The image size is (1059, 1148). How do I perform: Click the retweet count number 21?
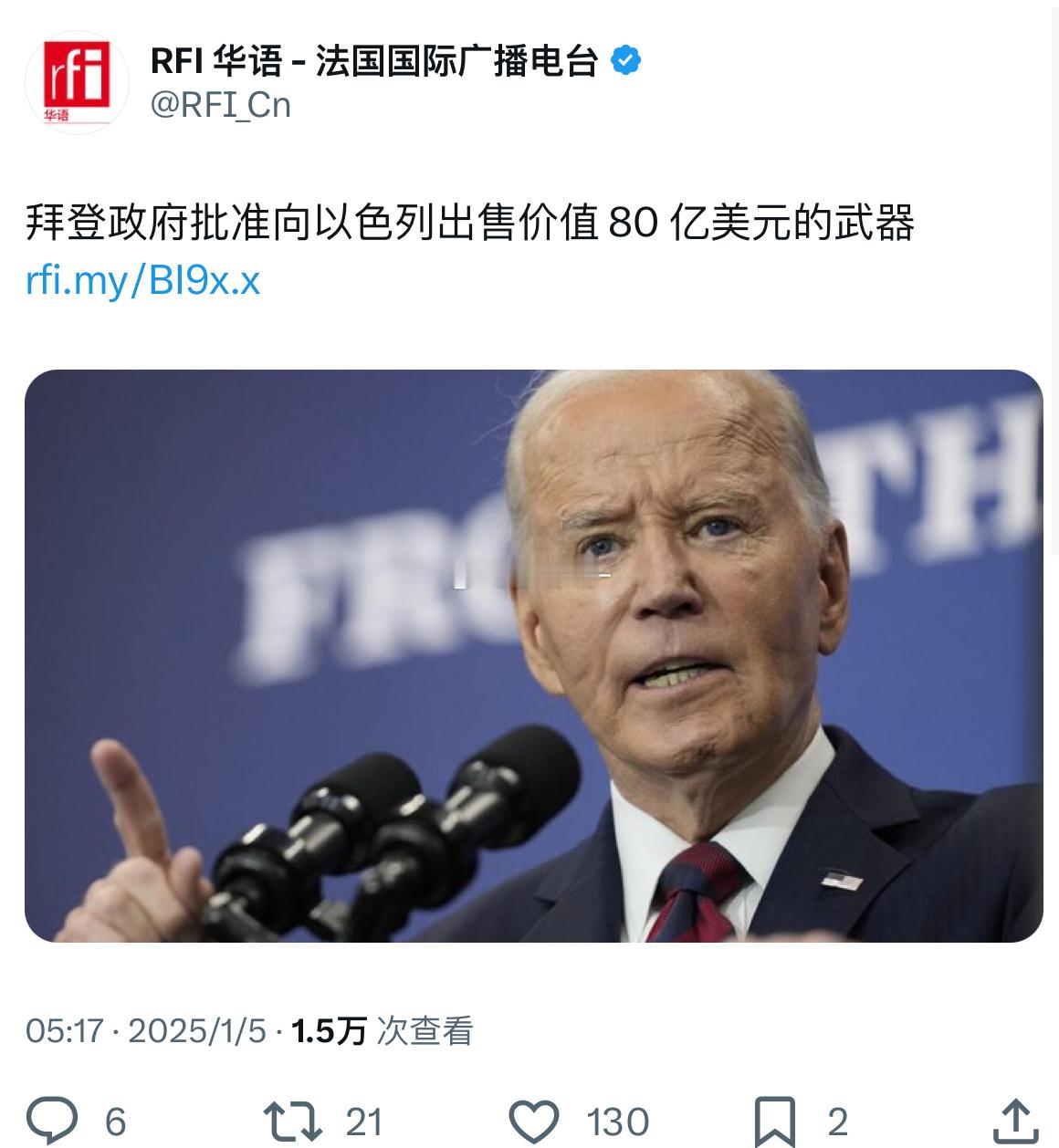pos(363,1122)
